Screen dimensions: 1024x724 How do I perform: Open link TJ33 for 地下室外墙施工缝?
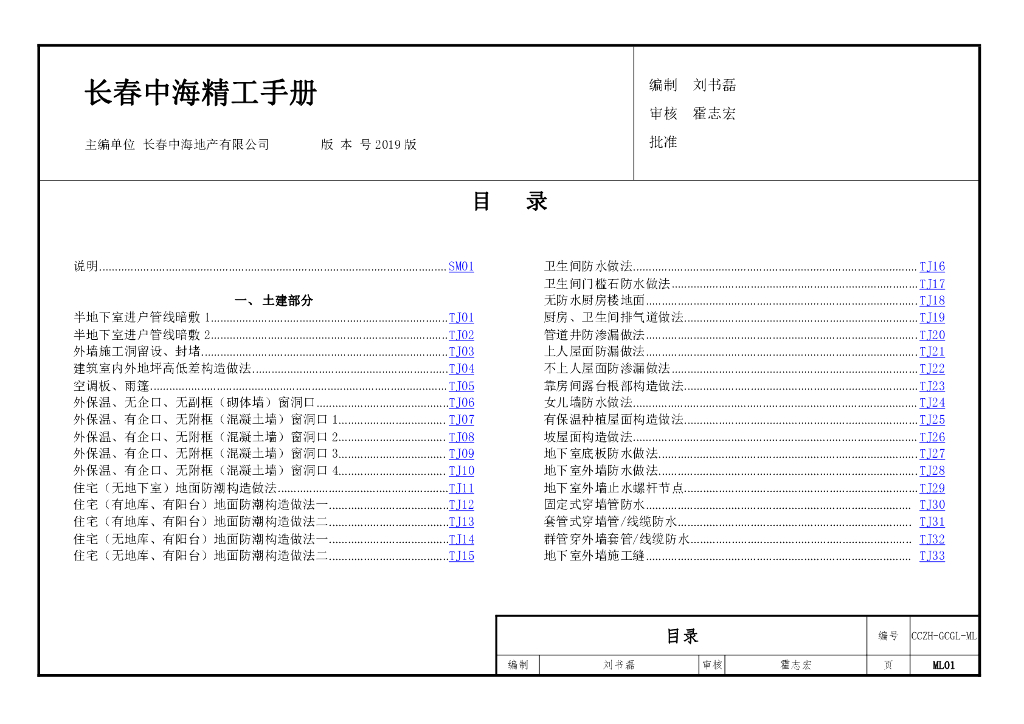[x=932, y=556]
